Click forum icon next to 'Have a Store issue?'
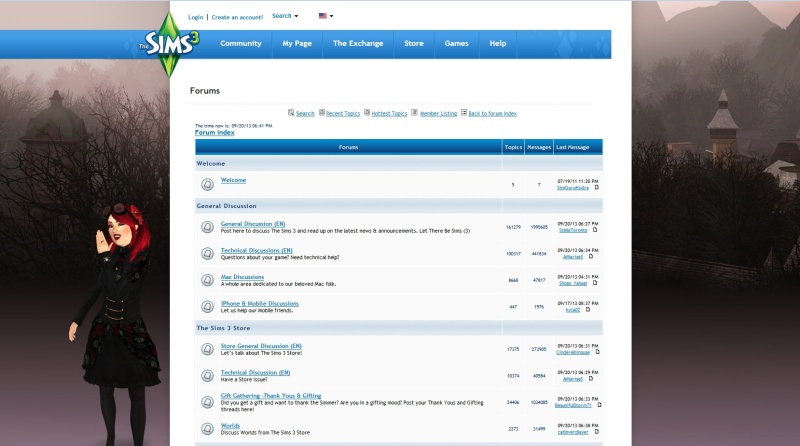The width and height of the screenshot is (800, 446). pos(207,376)
